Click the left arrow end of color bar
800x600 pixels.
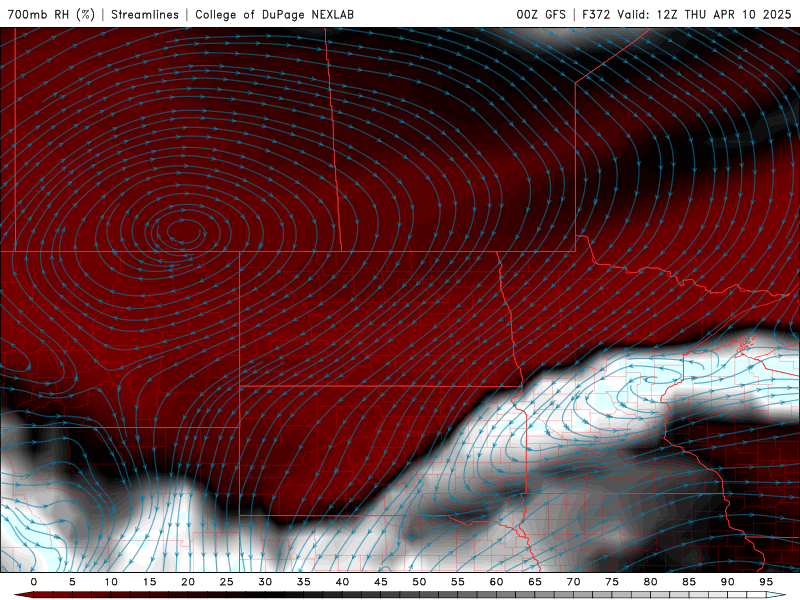click(23, 595)
